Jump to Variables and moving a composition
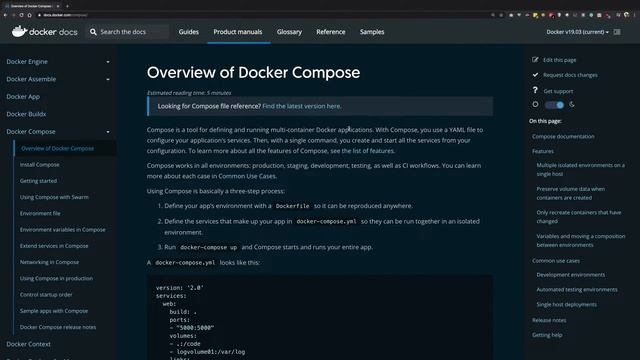 (581, 240)
